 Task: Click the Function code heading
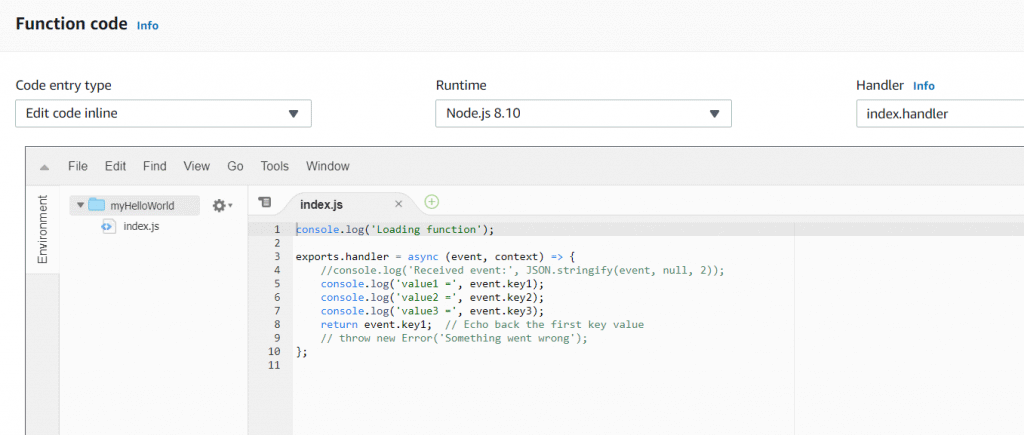(71, 24)
